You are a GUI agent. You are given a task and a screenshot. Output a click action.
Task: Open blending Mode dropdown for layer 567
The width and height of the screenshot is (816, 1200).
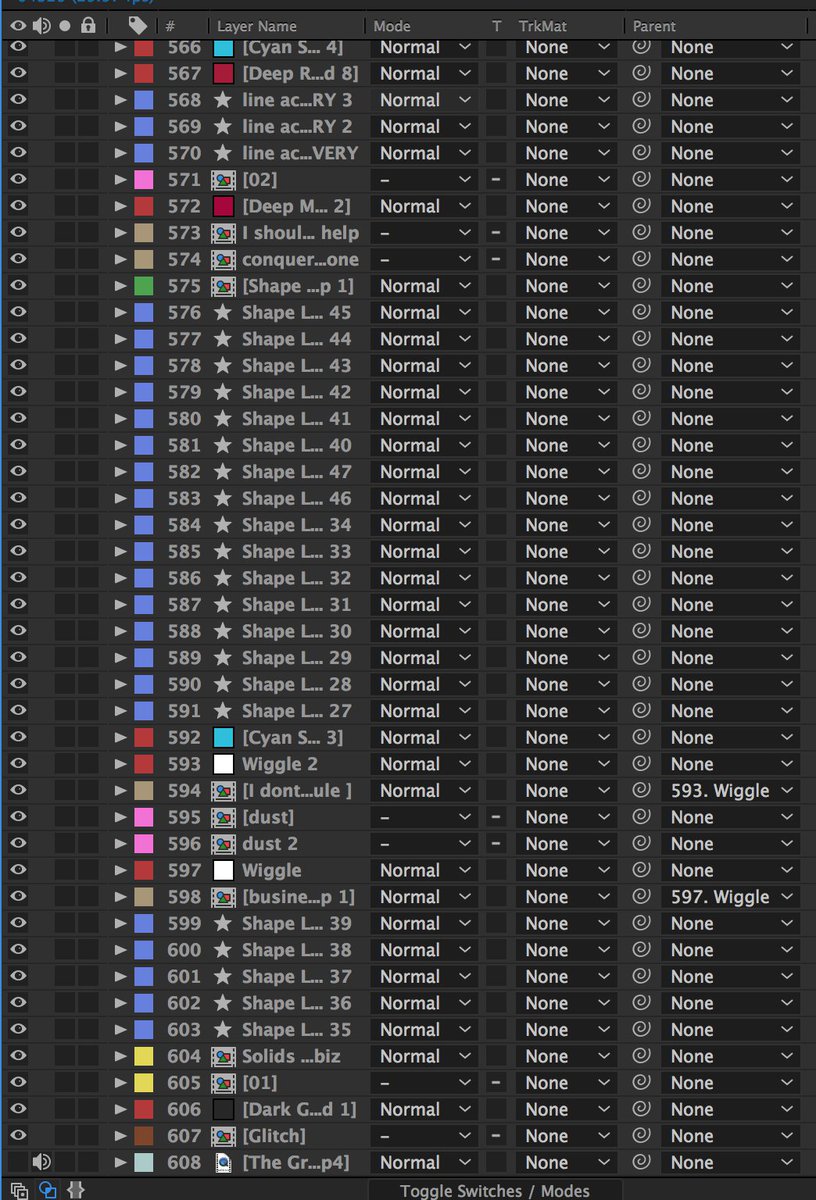(x=424, y=74)
